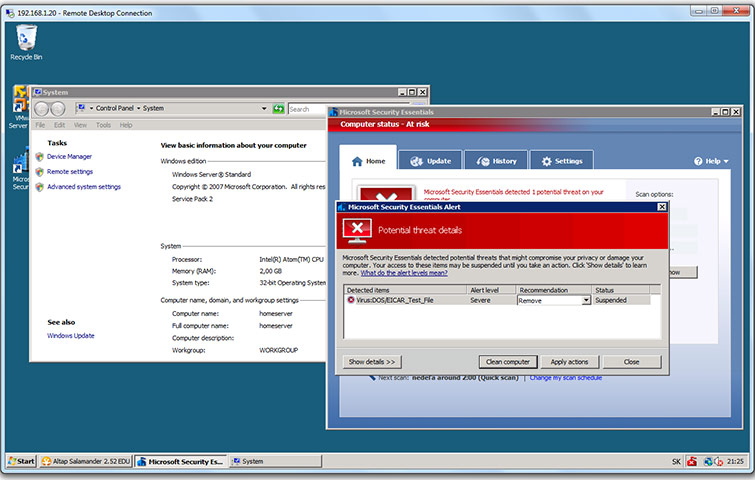This screenshot has height=480, width=755.
Task: Click the clock icon on History tab
Action: (x=483, y=161)
